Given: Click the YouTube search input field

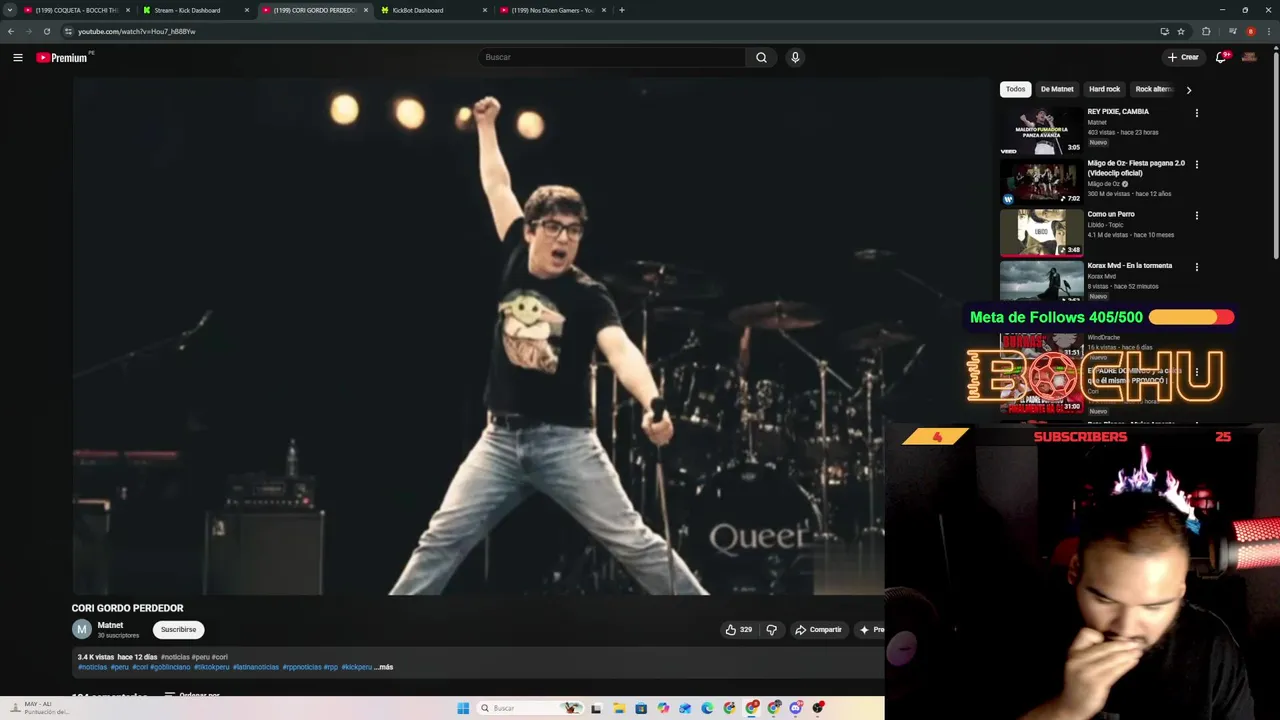Looking at the screenshot, I should [611, 57].
